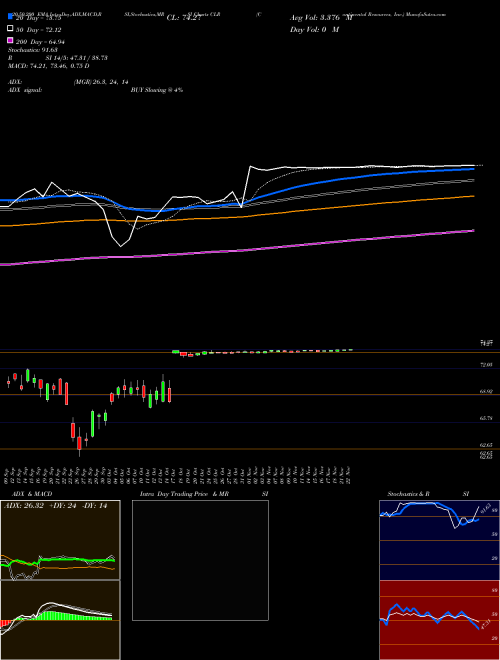Open the ADX indicator chart panel
This screenshot has width=500, height=660.
(60, 540)
